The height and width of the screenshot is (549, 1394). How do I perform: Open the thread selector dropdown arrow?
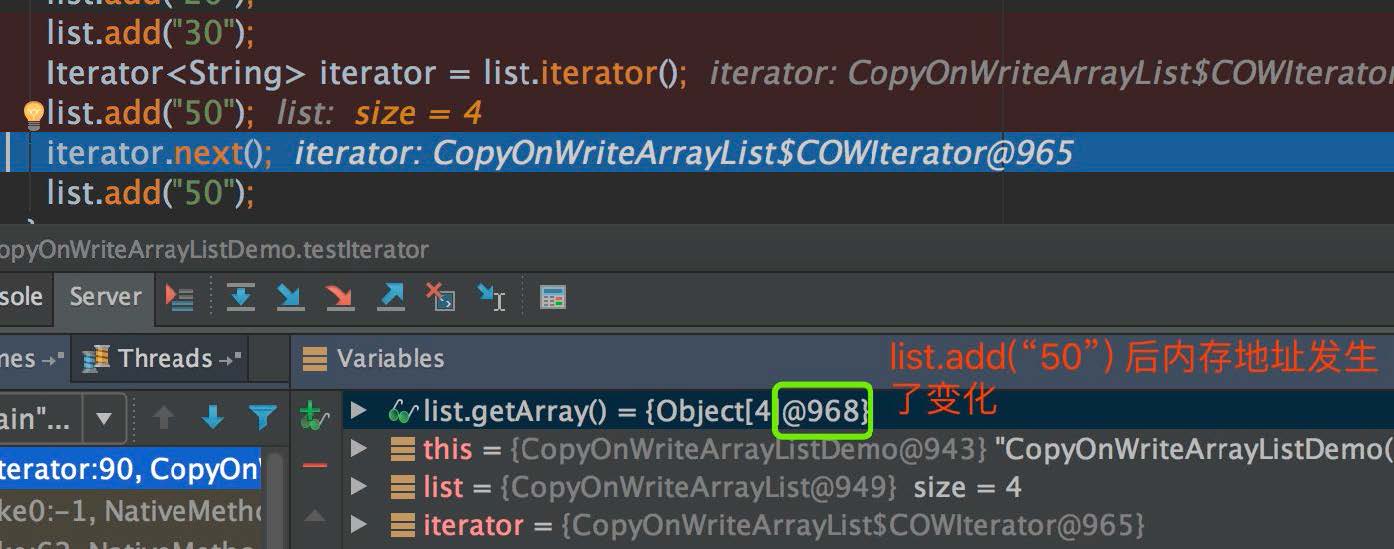coord(104,417)
